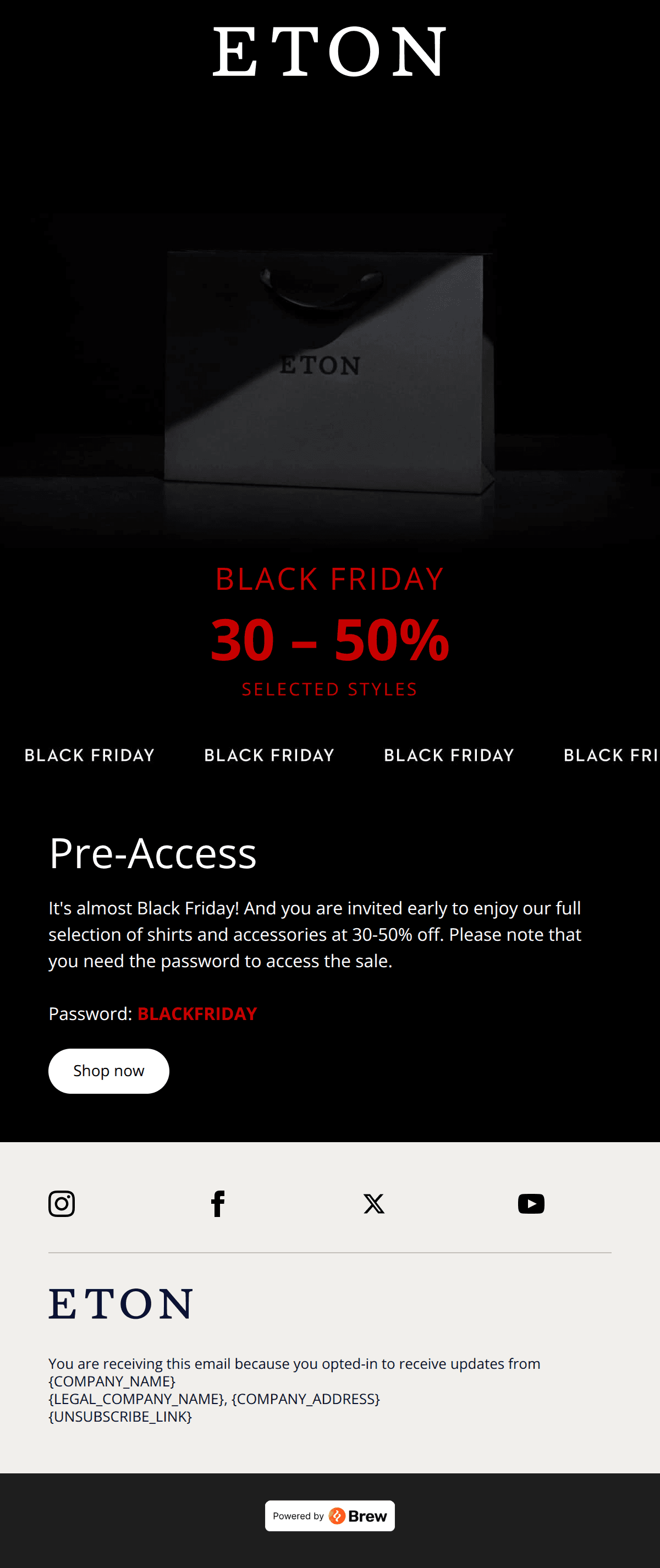This screenshot has height=1568, width=660.
Task: Click the navy ETON logo in footer
Action: (x=120, y=1303)
